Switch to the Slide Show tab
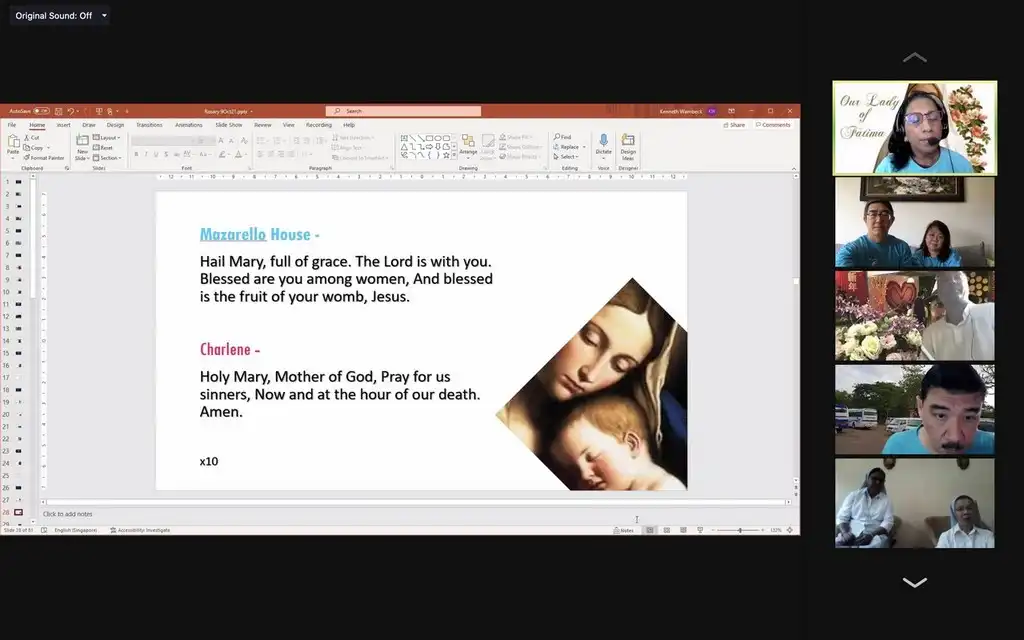The image size is (1024, 640). pyautogui.click(x=229, y=125)
